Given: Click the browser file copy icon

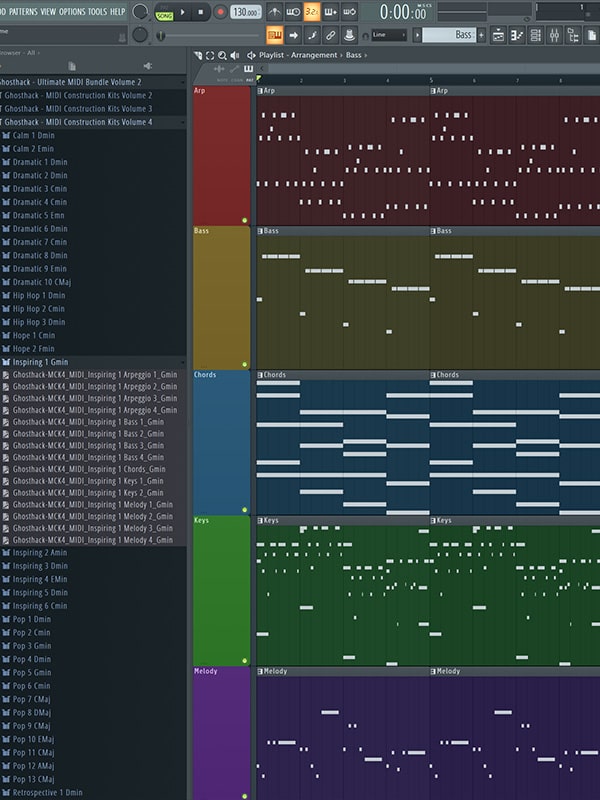Looking at the screenshot, I should click(x=72, y=66).
